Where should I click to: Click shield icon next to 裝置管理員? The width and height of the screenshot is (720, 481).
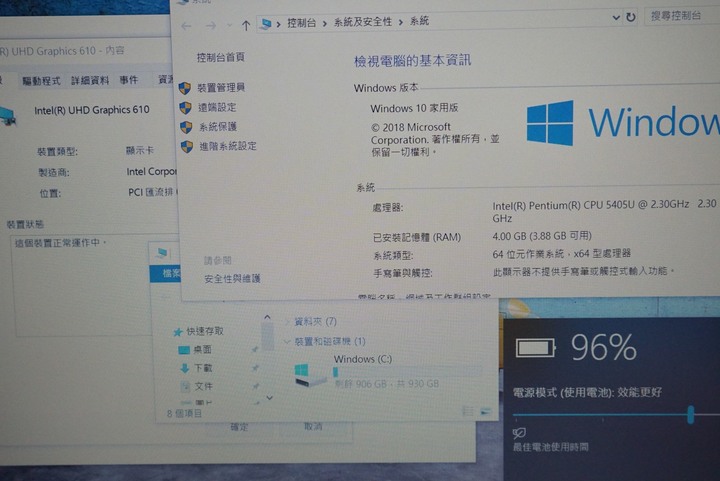click(x=185, y=88)
